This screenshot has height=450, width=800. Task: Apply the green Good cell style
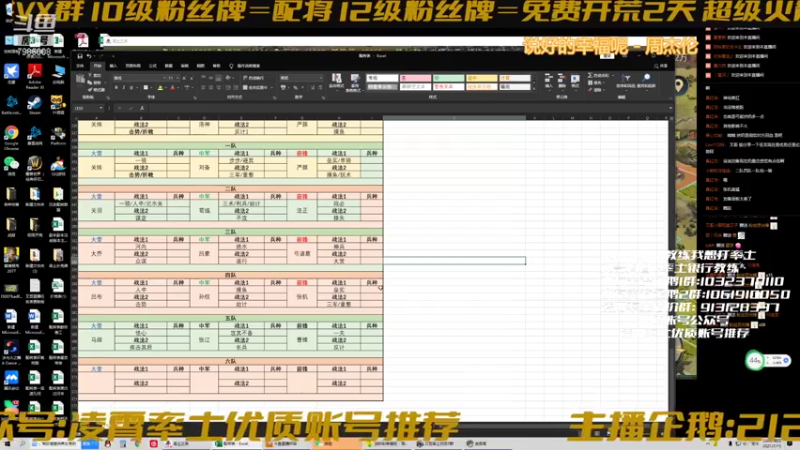pos(448,78)
